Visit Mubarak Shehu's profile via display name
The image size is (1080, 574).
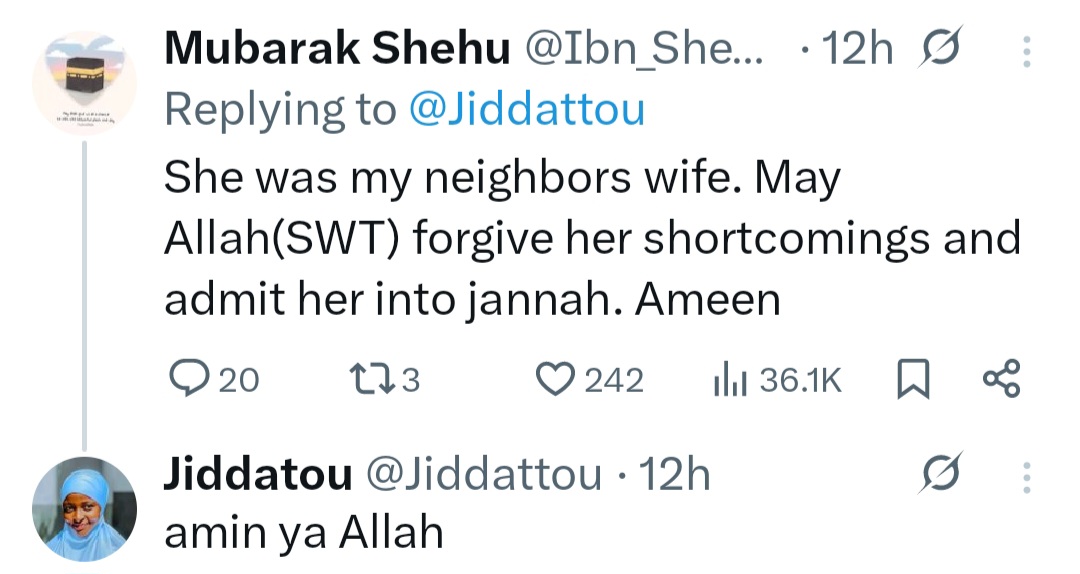336,49
